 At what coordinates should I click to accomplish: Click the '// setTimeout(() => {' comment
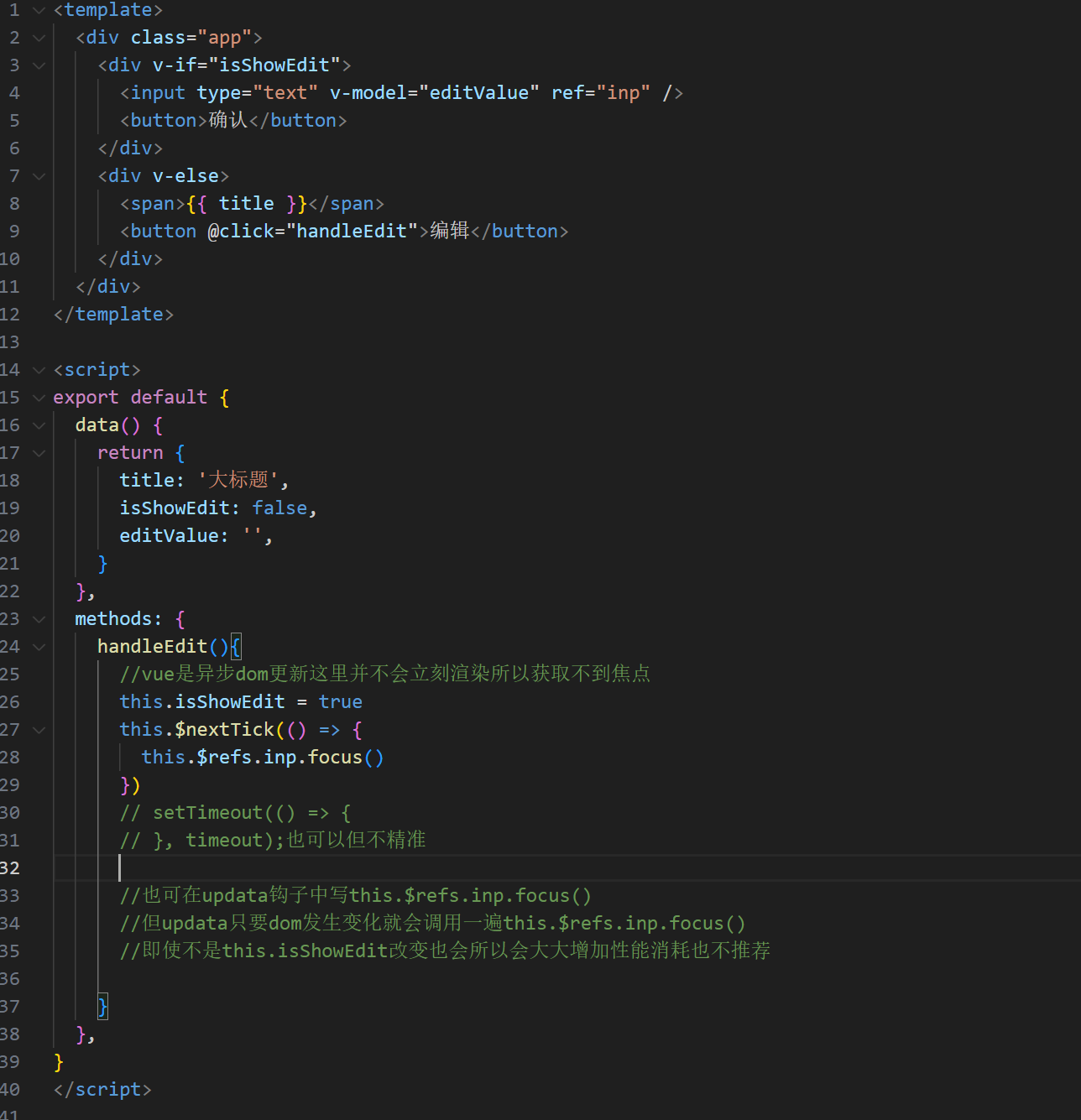[x=235, y=813]
